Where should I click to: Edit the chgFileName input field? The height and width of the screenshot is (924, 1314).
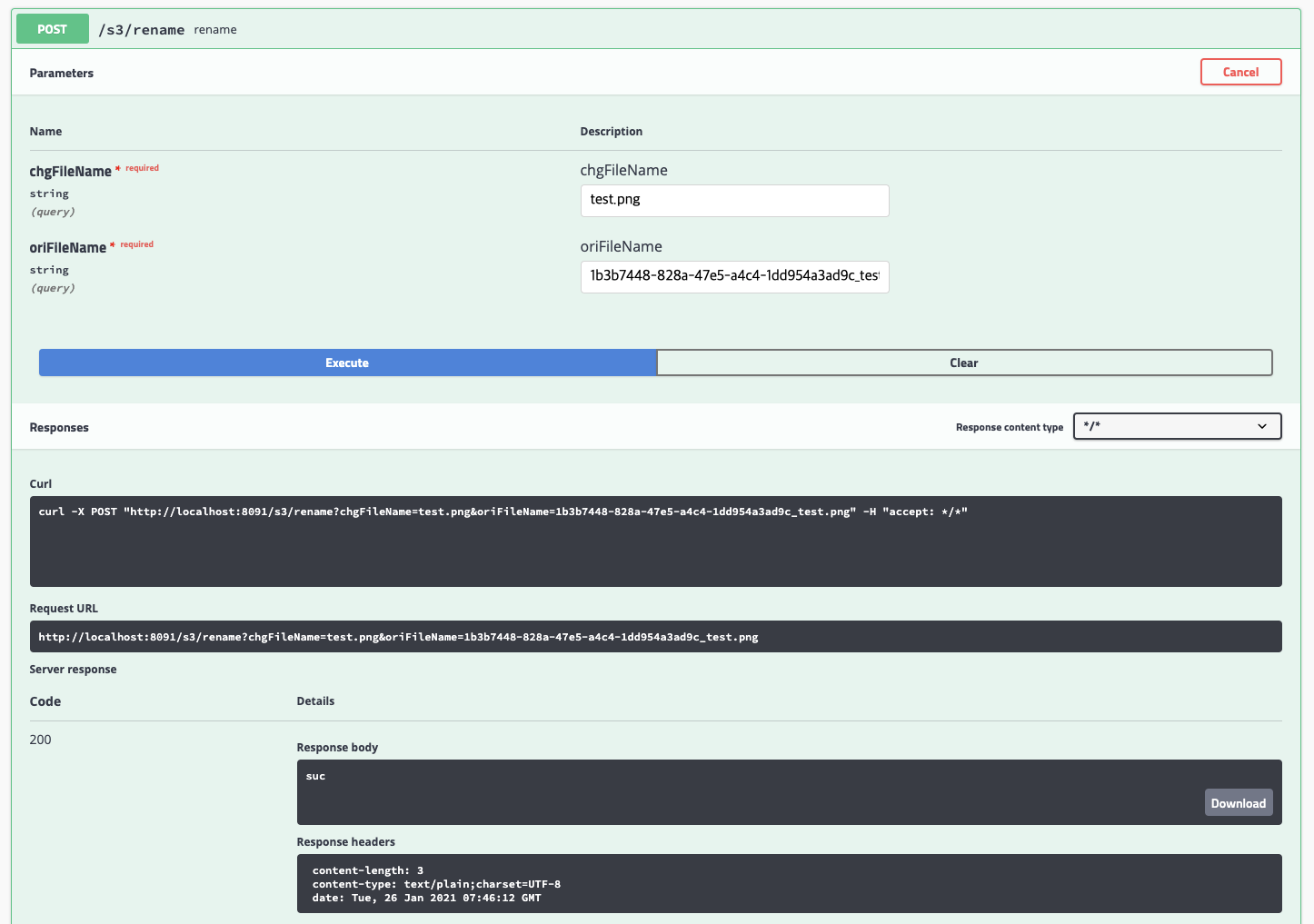(x=734, y=201)
